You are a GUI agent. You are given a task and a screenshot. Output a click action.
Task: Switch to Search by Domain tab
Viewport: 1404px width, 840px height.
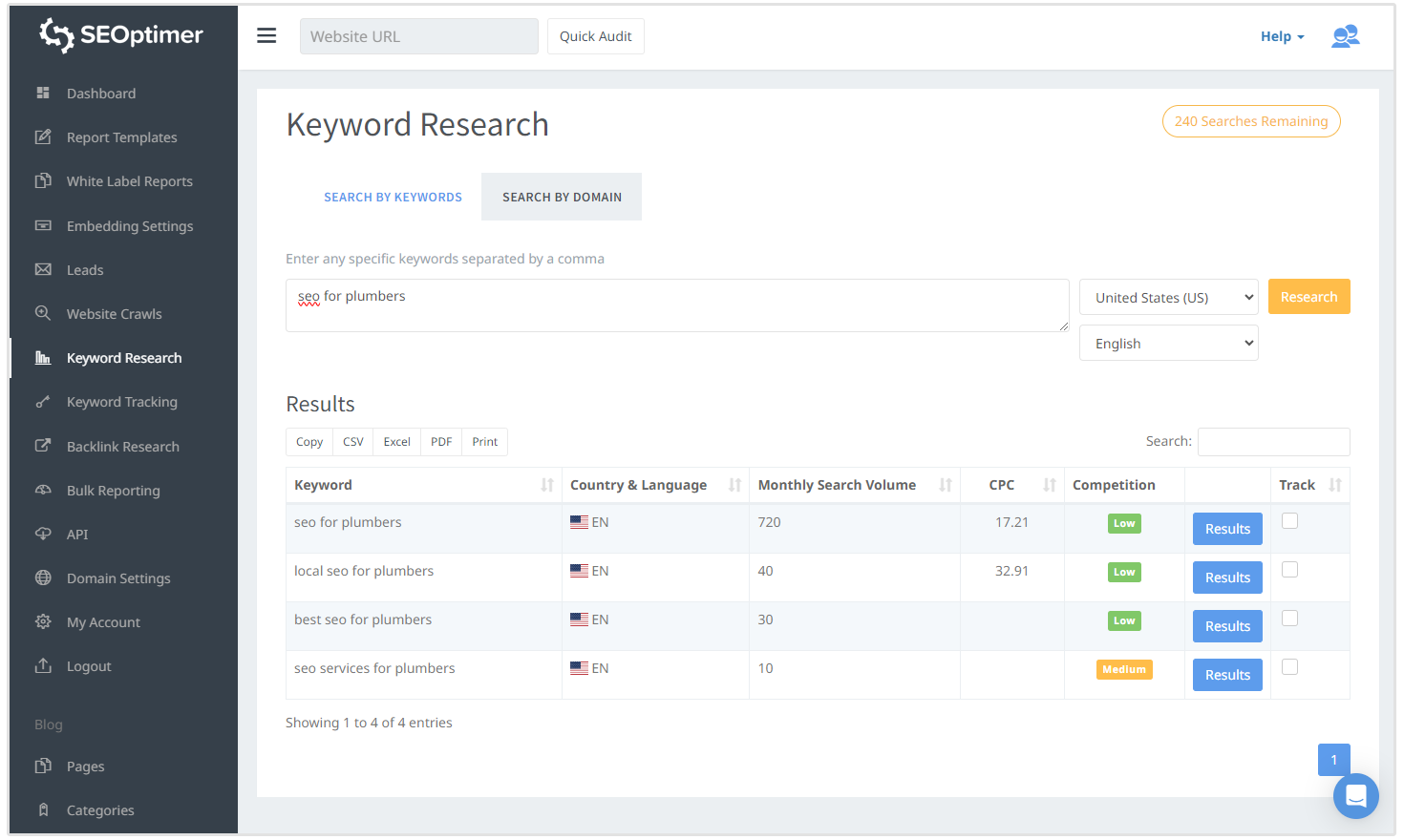[562, 197]
